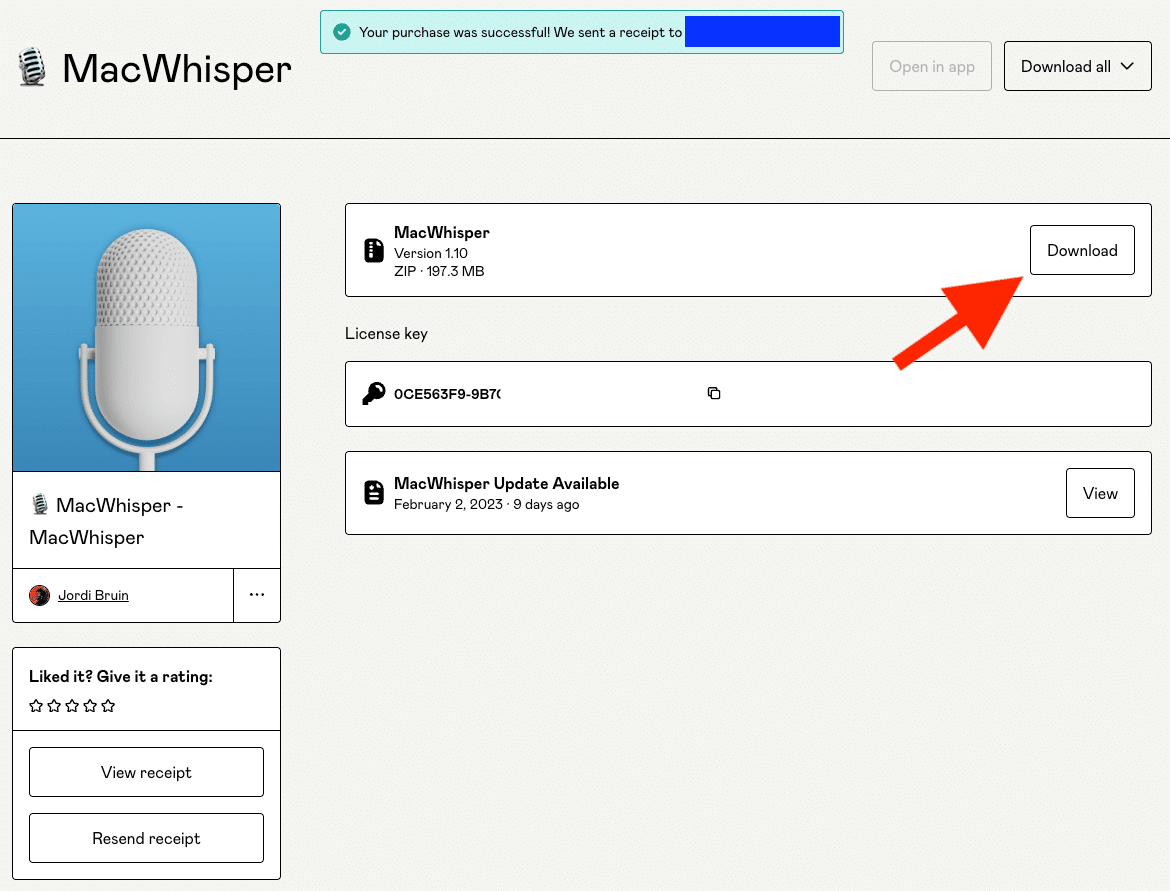
Task: Download the MacWhisper ZIP file
Action: coord(1082,250)
